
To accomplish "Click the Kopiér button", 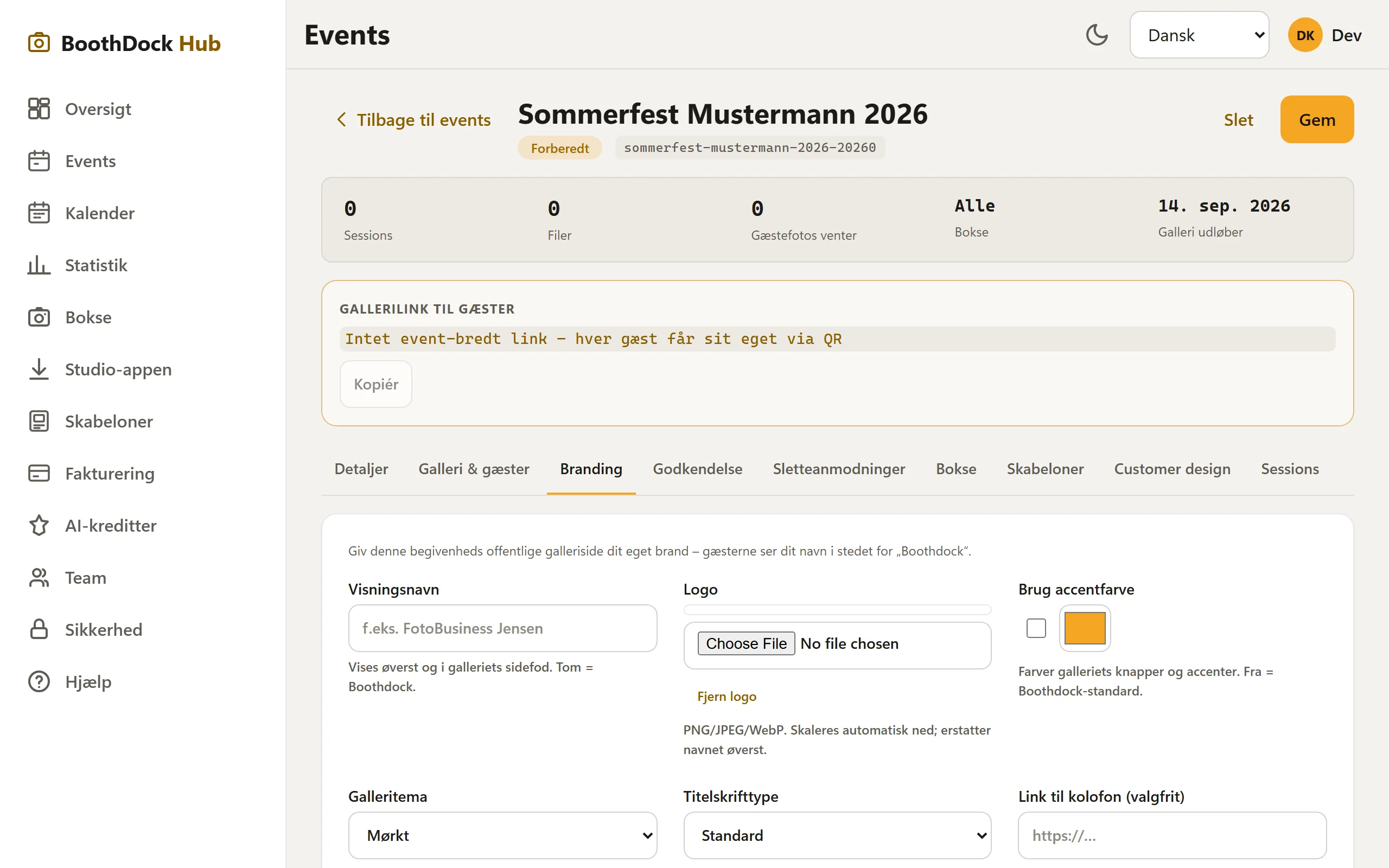I will pyautogui.click(x=376, y=384).
